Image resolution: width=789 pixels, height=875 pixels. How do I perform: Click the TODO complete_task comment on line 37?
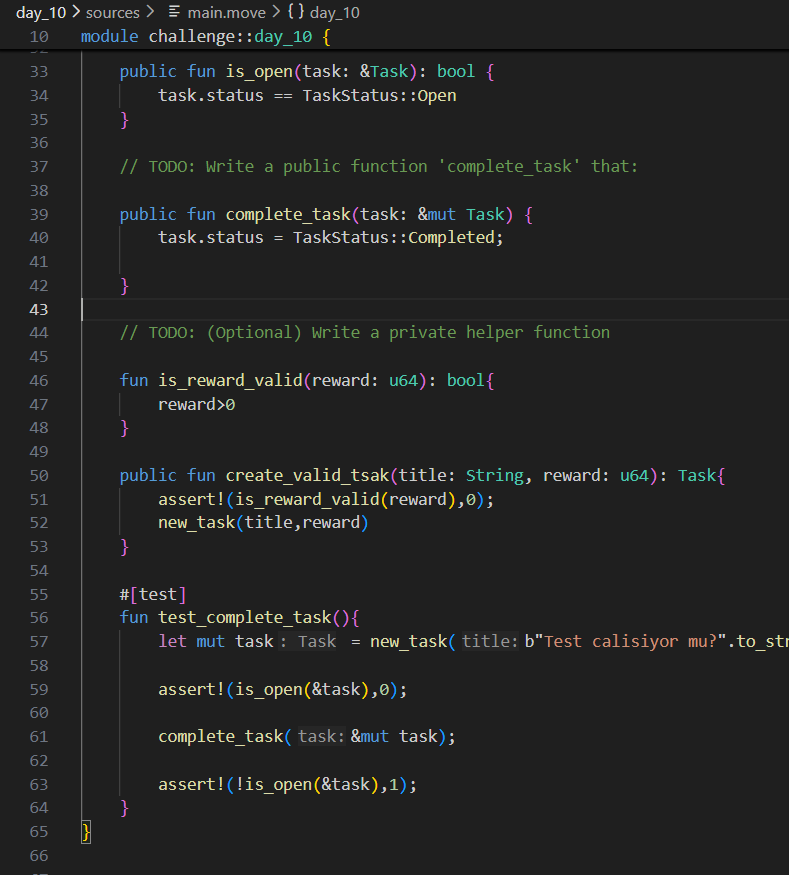pos(378,167)
